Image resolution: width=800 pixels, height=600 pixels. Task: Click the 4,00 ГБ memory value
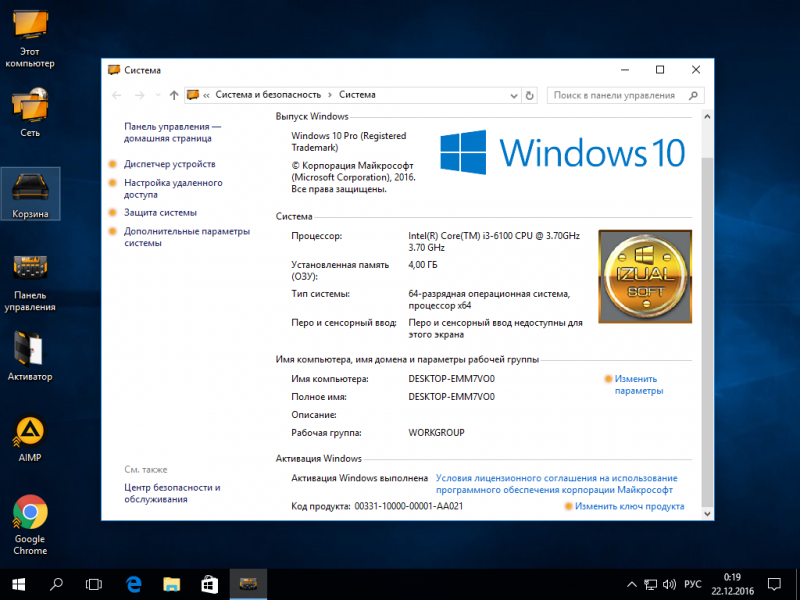pos(423,265)
